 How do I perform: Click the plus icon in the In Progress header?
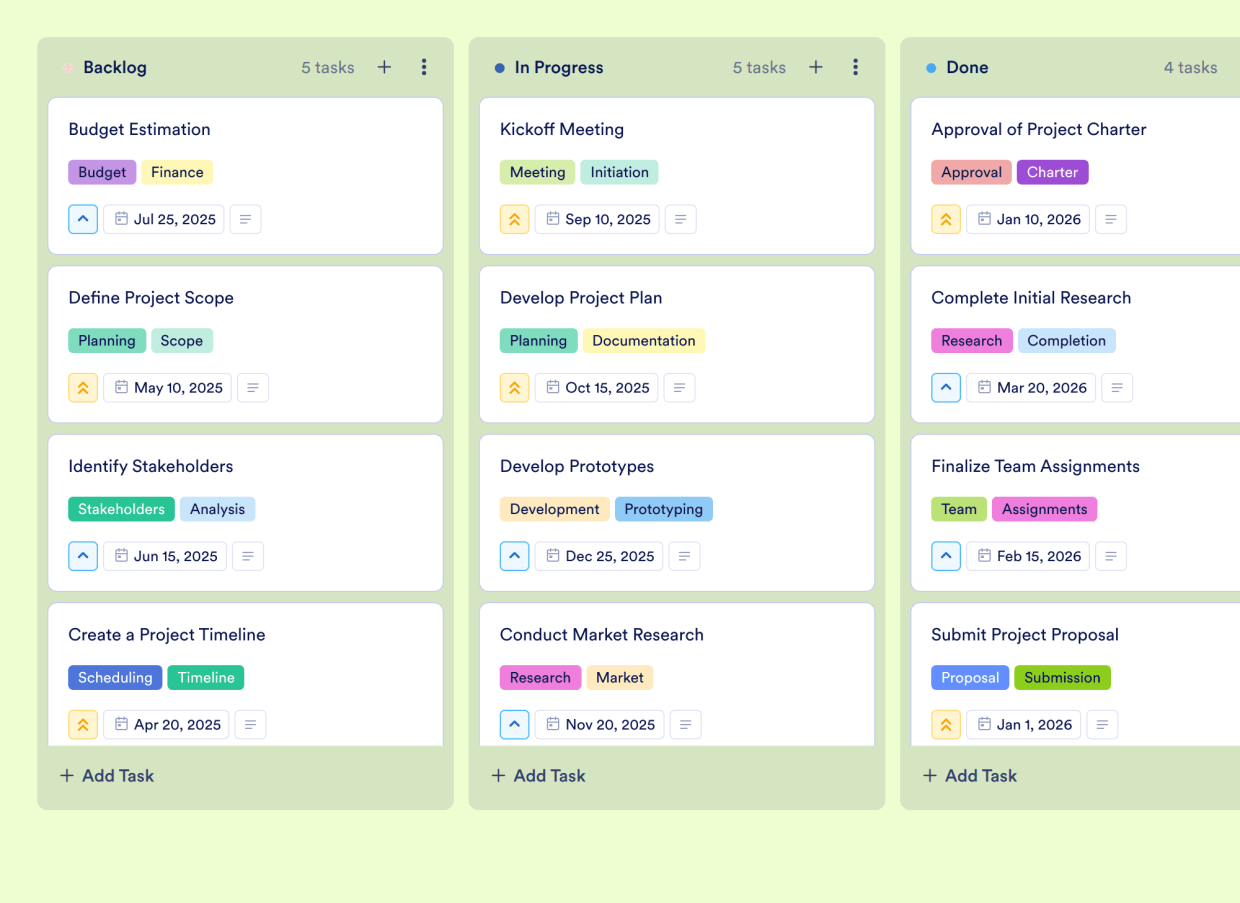(815, 67)
